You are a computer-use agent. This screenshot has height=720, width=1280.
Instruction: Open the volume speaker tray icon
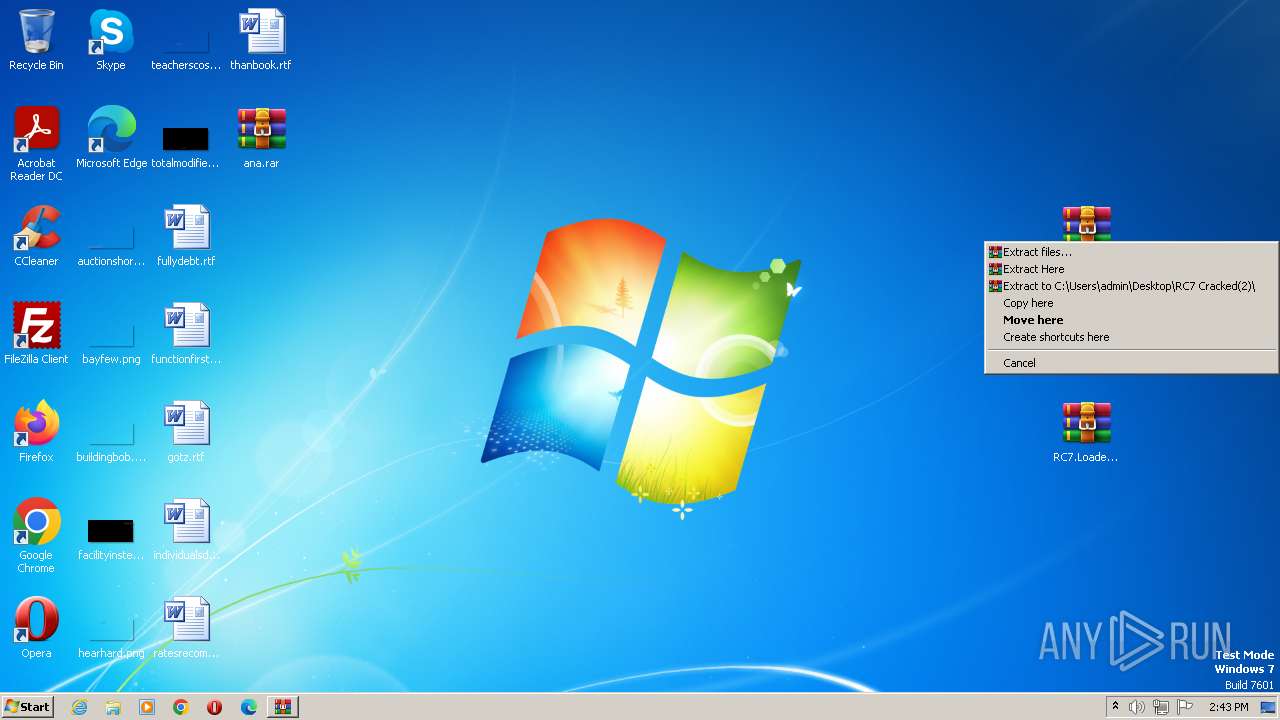coord(1137,707)
